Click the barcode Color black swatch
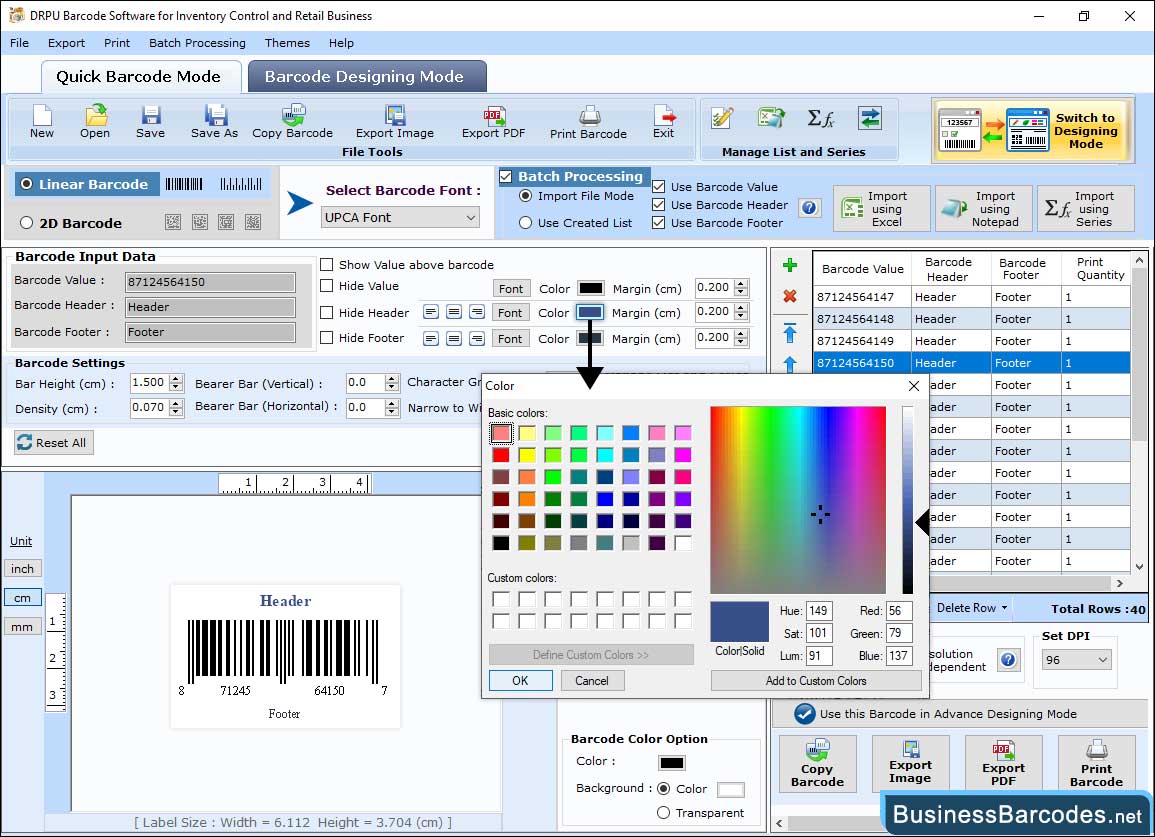This screenshot has height=837, width=1155. pyautogui.click(x=672, y=763)
